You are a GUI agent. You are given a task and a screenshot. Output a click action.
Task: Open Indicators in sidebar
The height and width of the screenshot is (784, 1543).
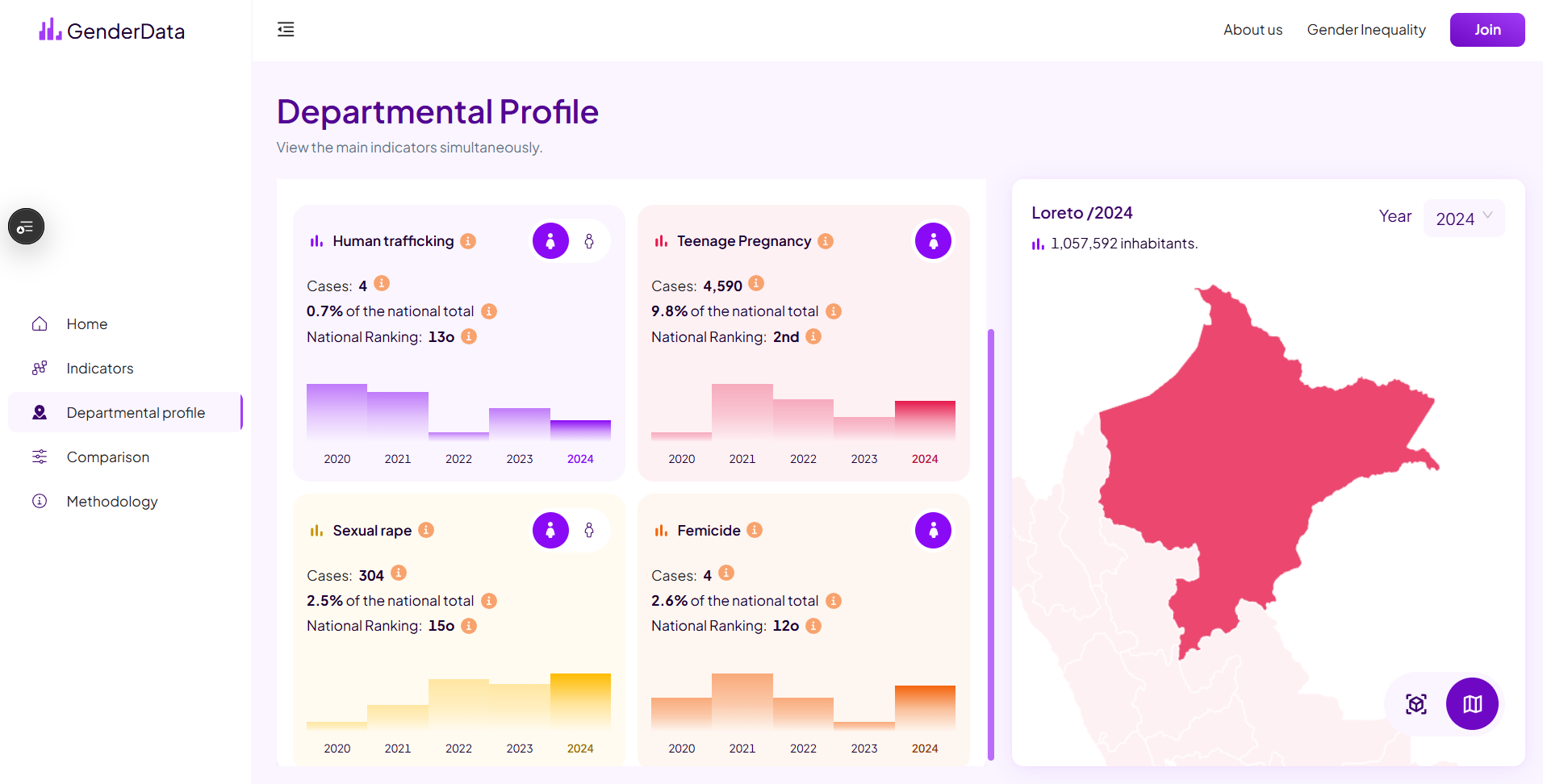click(125, 369)
